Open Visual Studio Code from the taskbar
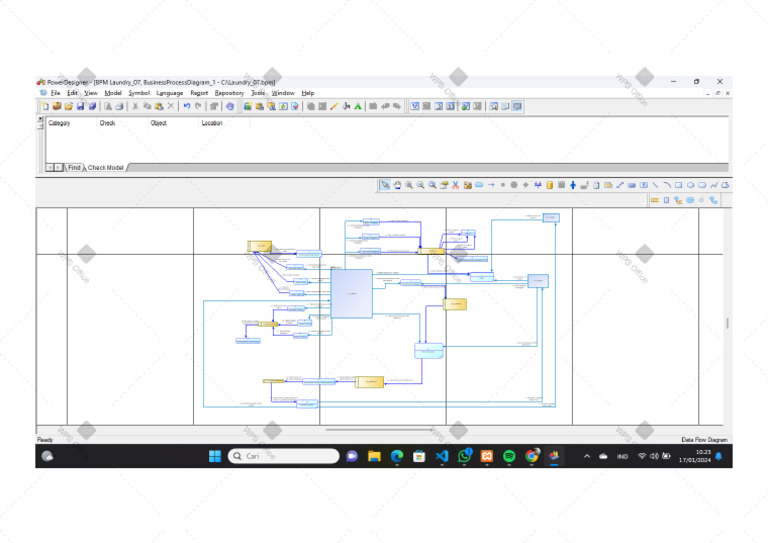The height and width of the screenshot is (543, 768). 441,456
